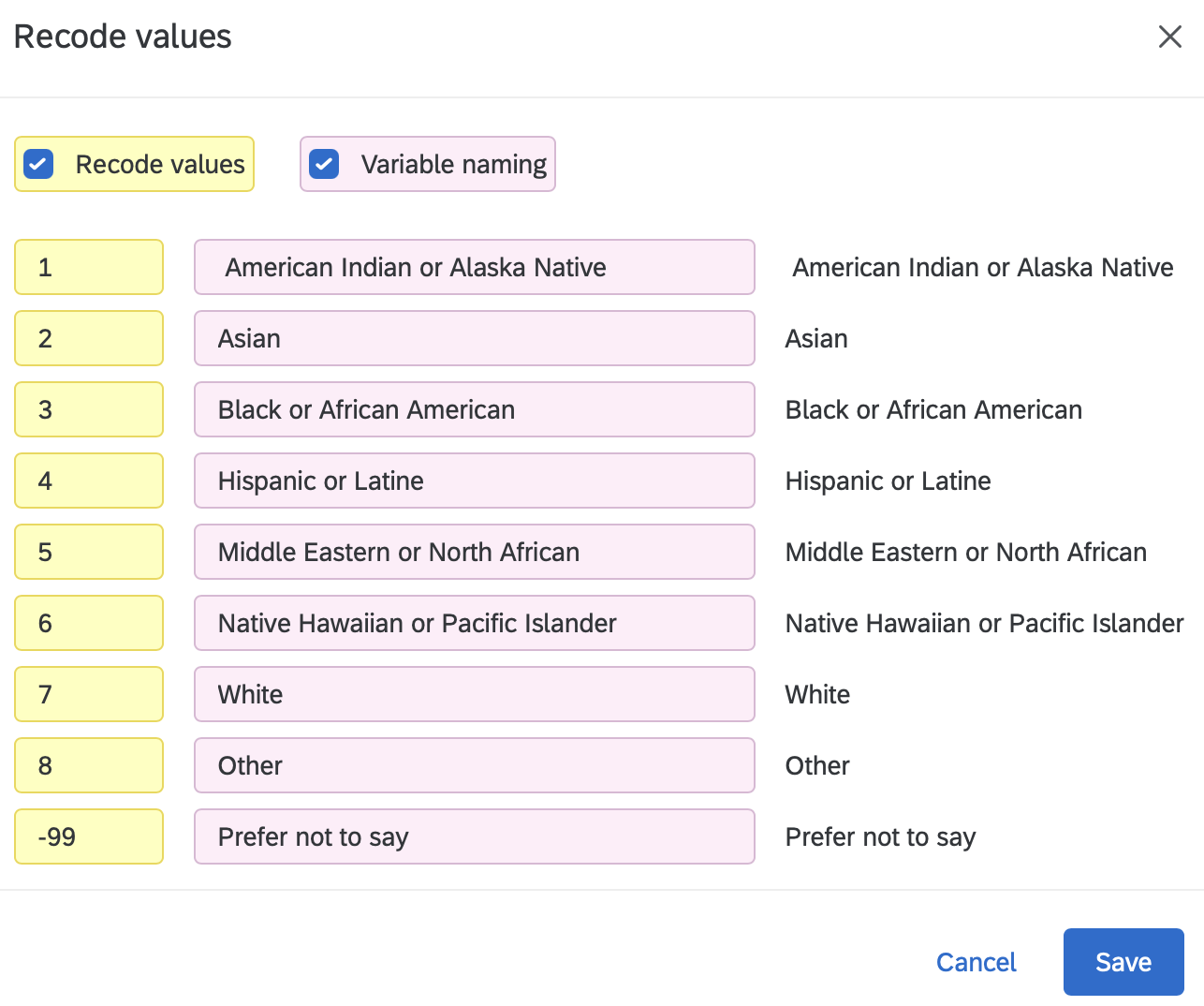Edit Native Hawaiian or Pacific Islander variable name
Viewport: 1204px width, 1006px height.
coord(475,623)
